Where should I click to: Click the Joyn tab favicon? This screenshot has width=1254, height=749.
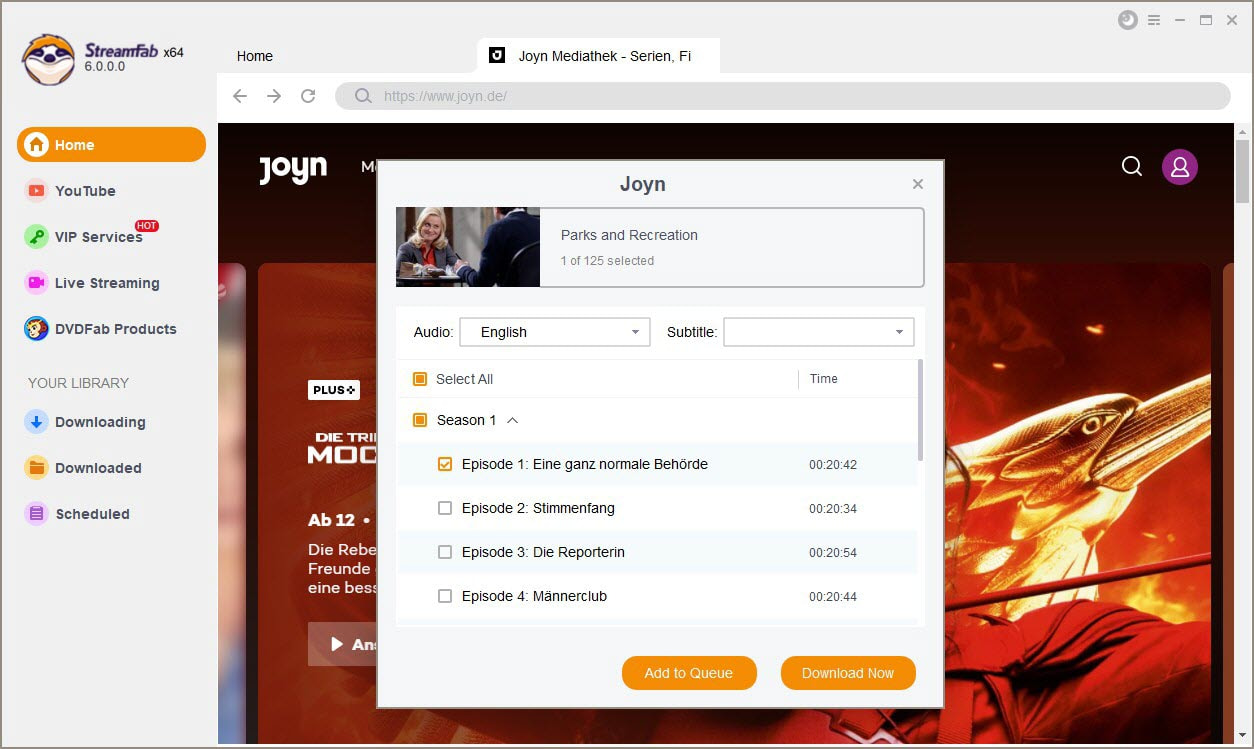(497, 55)
